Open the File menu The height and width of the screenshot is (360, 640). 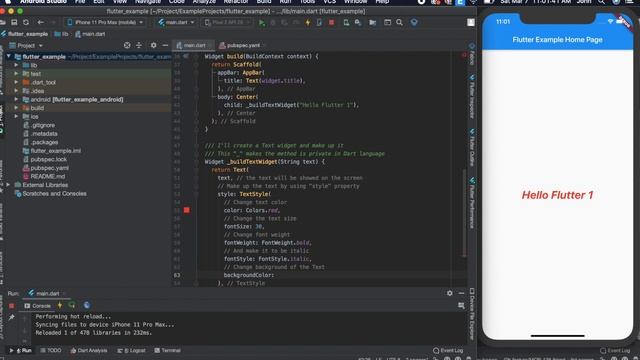[80, 2]
